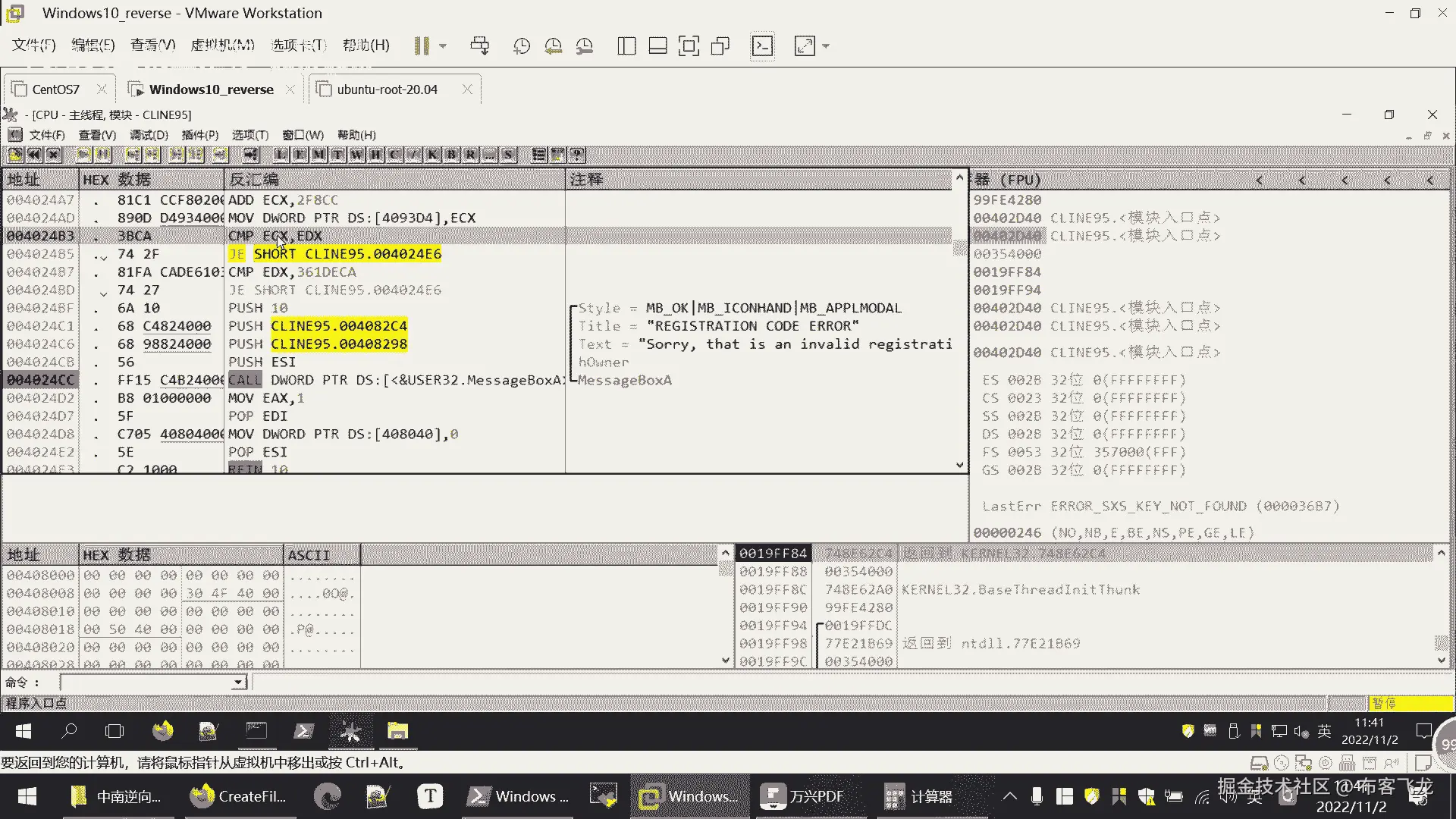The width and height of the screenshot is (1456, 819).
Task: Open the command input combo box dropdown
Action: tap(238, 682)
